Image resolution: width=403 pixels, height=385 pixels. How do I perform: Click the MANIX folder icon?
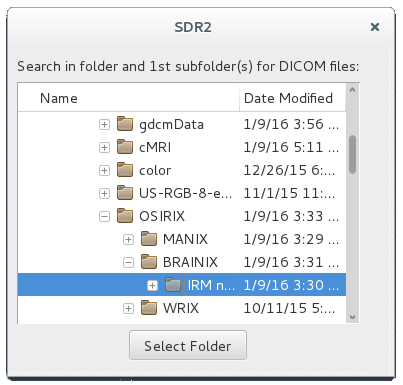149,239
